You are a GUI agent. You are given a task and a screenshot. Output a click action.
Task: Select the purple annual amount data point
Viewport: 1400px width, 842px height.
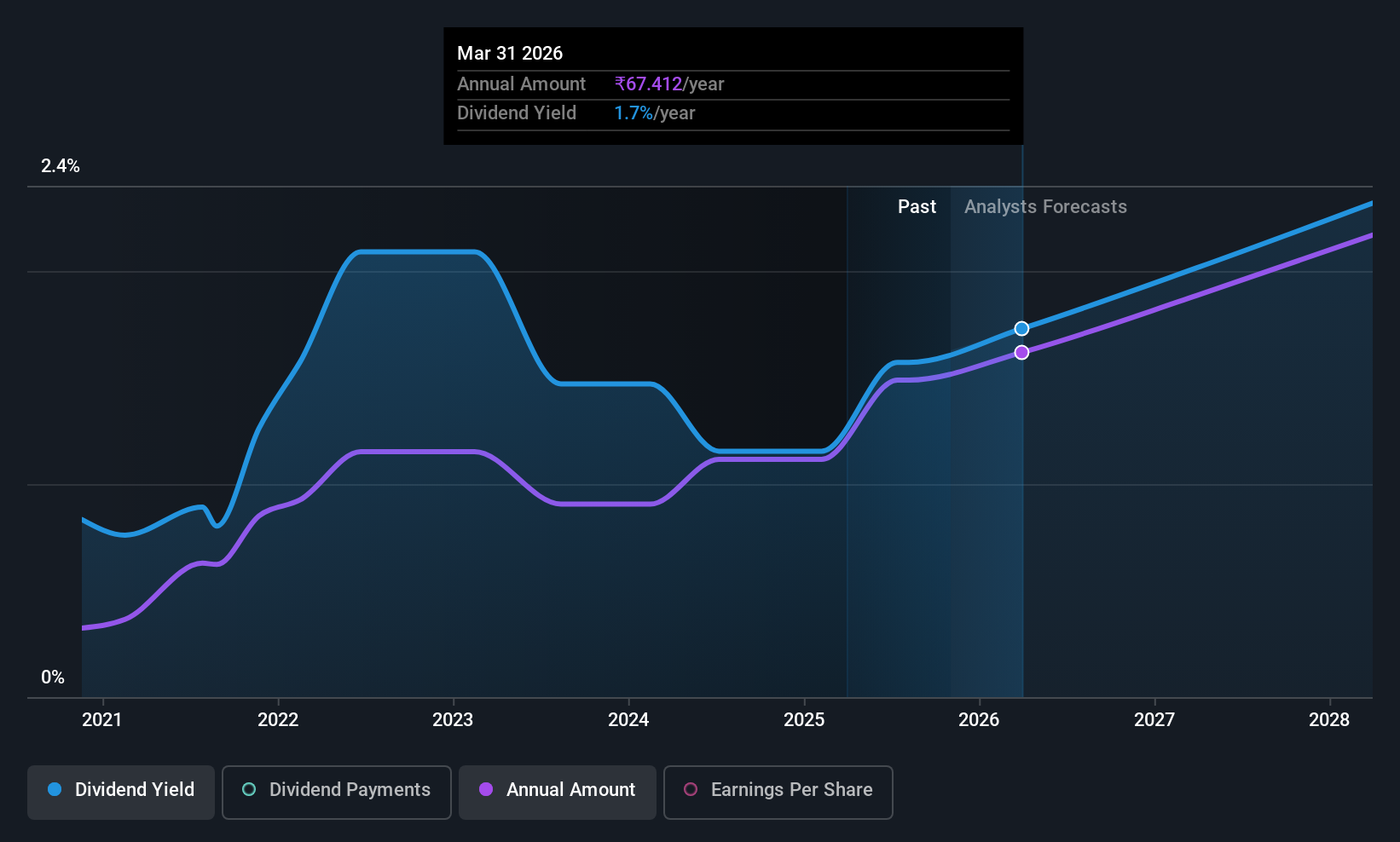(1021, 353)
